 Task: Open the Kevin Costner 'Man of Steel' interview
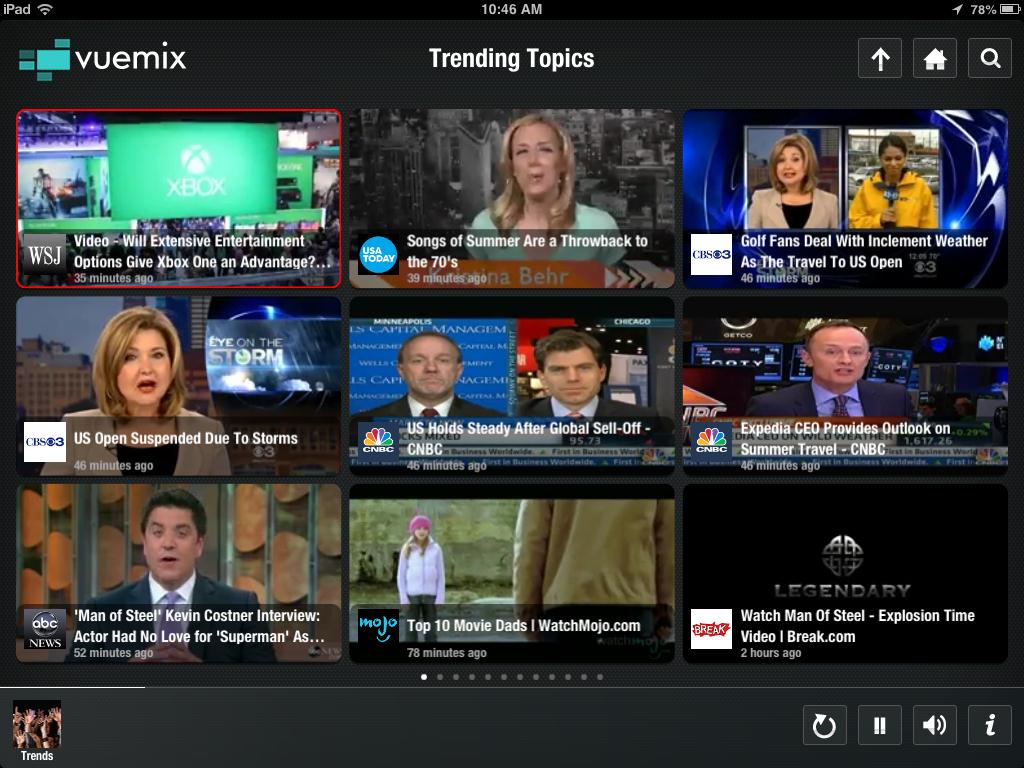click(178, 573)
